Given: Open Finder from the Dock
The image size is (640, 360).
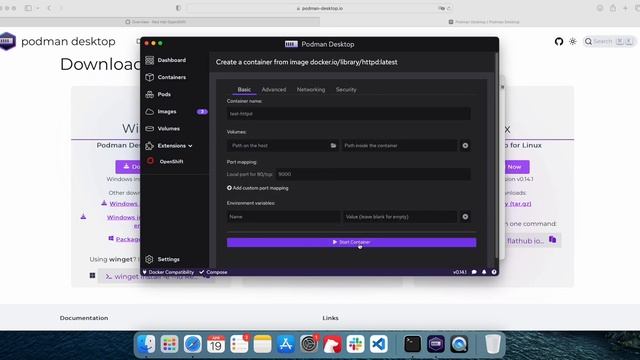Looking at the screenshot, I should tap(146, 344).
